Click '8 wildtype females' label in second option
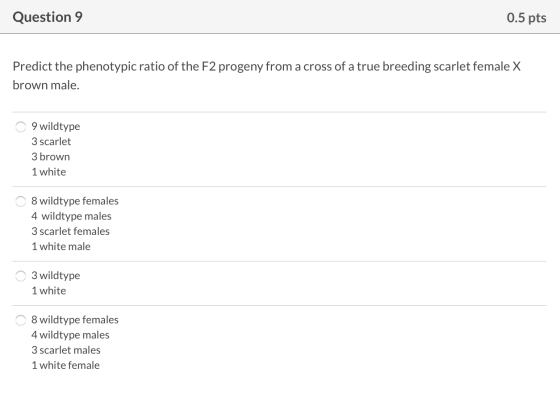The height and width of the screenshot is (393, 560). (x=75, y=201)
